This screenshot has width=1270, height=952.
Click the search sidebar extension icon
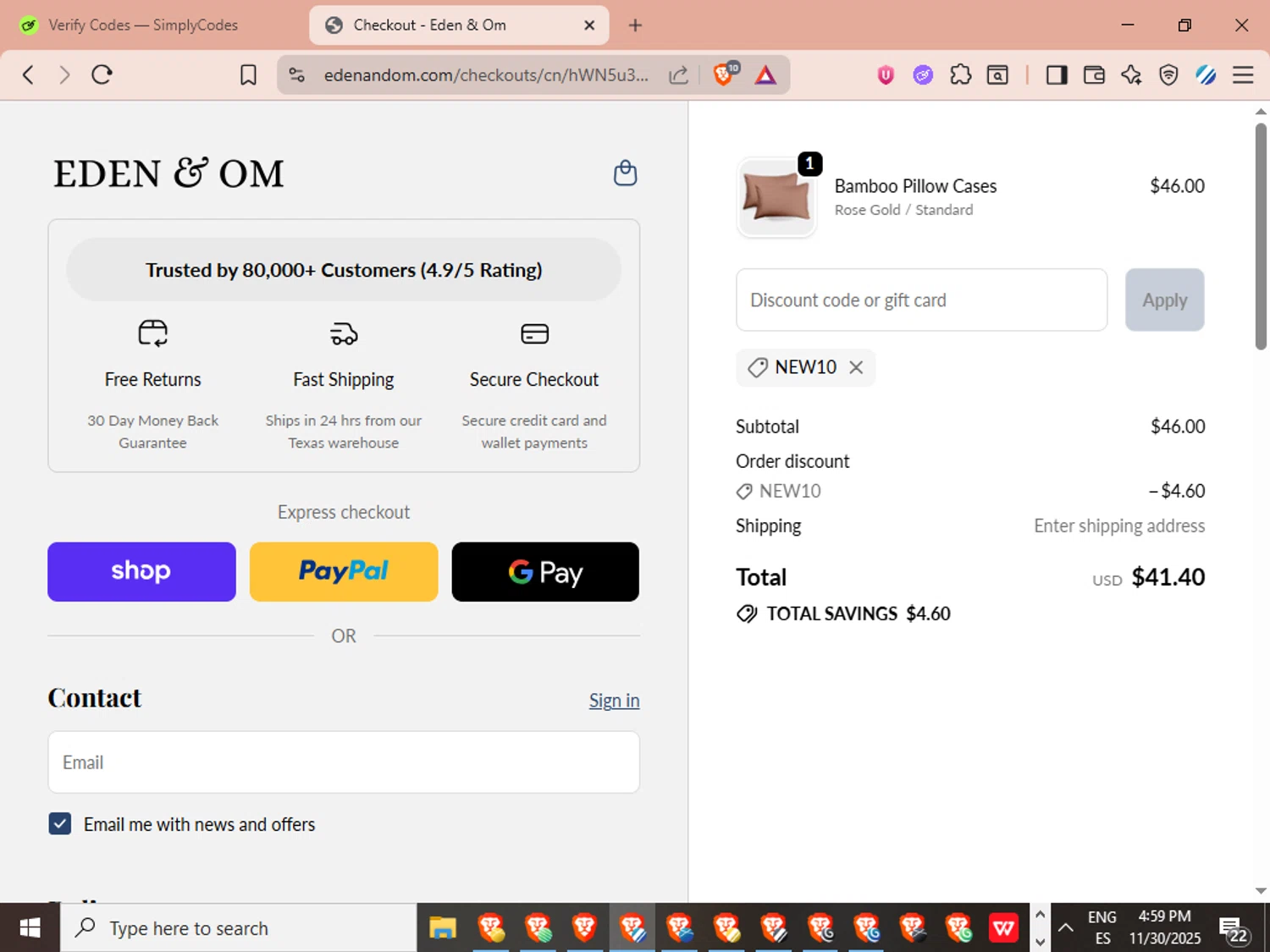997,74
